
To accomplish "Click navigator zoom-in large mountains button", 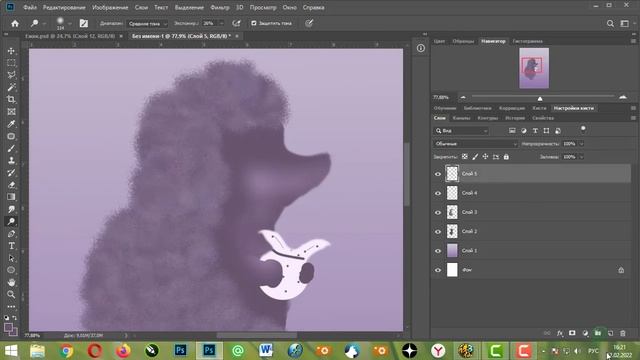I will (x=623, y=97).
